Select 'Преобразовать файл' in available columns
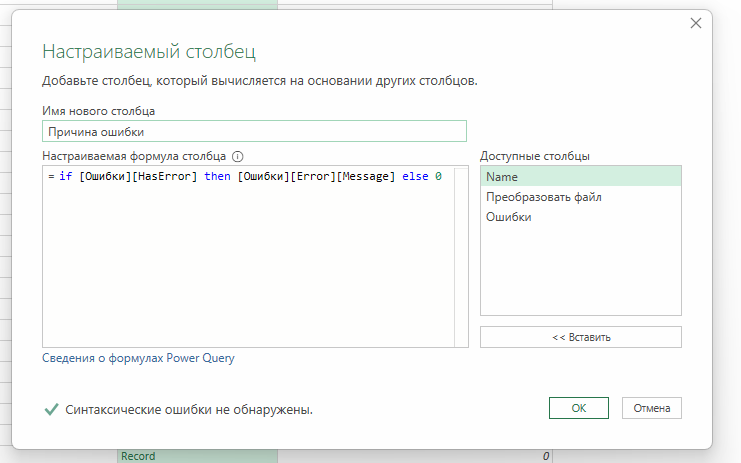Viewport: 741px width, 463px height. pyautogui.click(x=581, y=197)
